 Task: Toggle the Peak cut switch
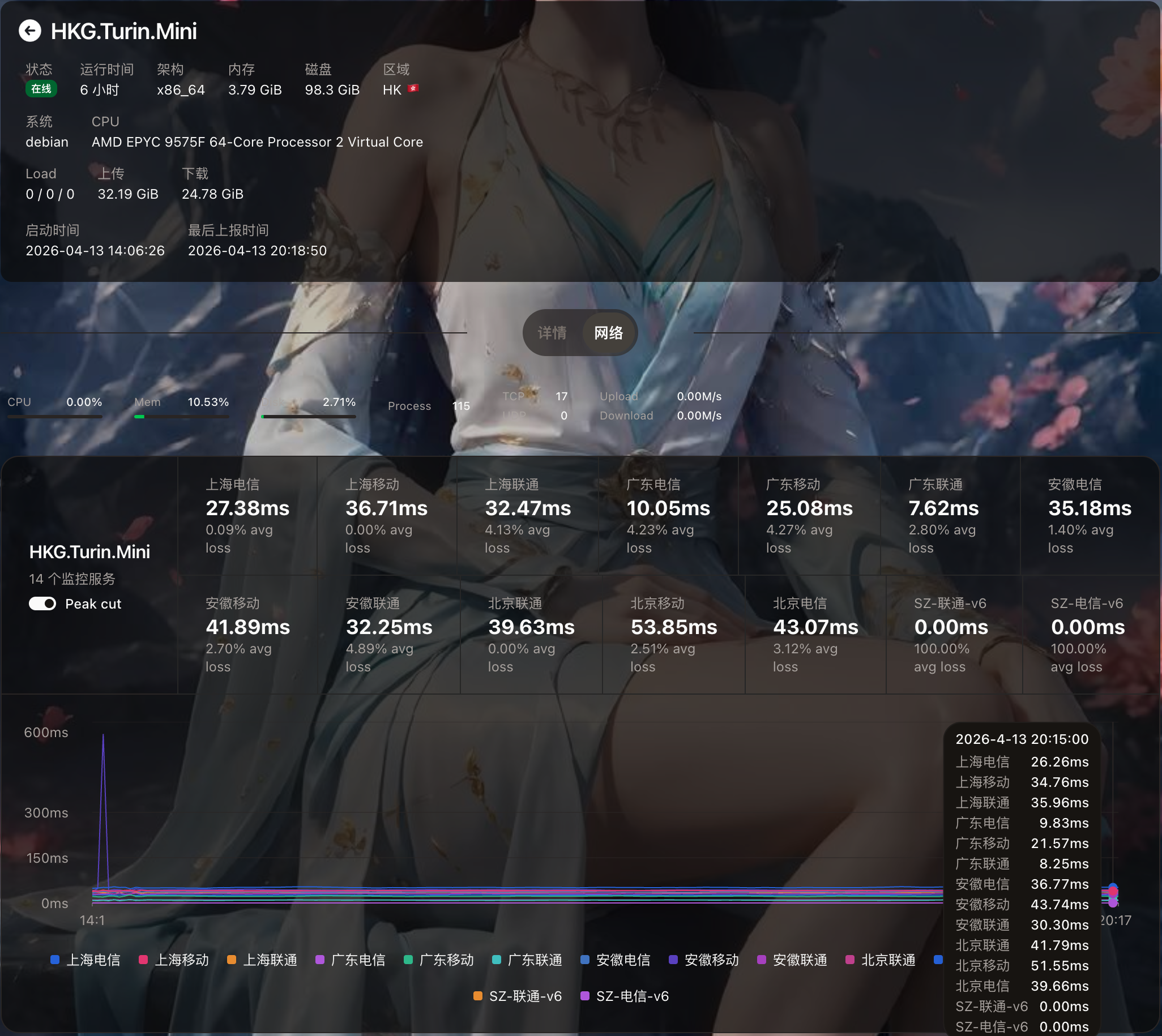pyautogui.click(x=42, y=604)
